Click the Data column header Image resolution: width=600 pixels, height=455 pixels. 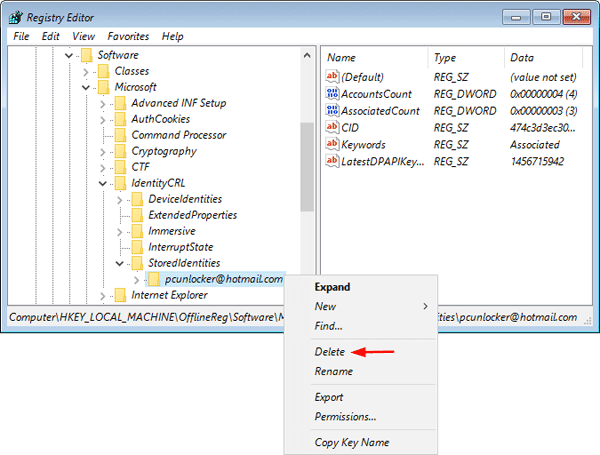click(x=521, y=58)
